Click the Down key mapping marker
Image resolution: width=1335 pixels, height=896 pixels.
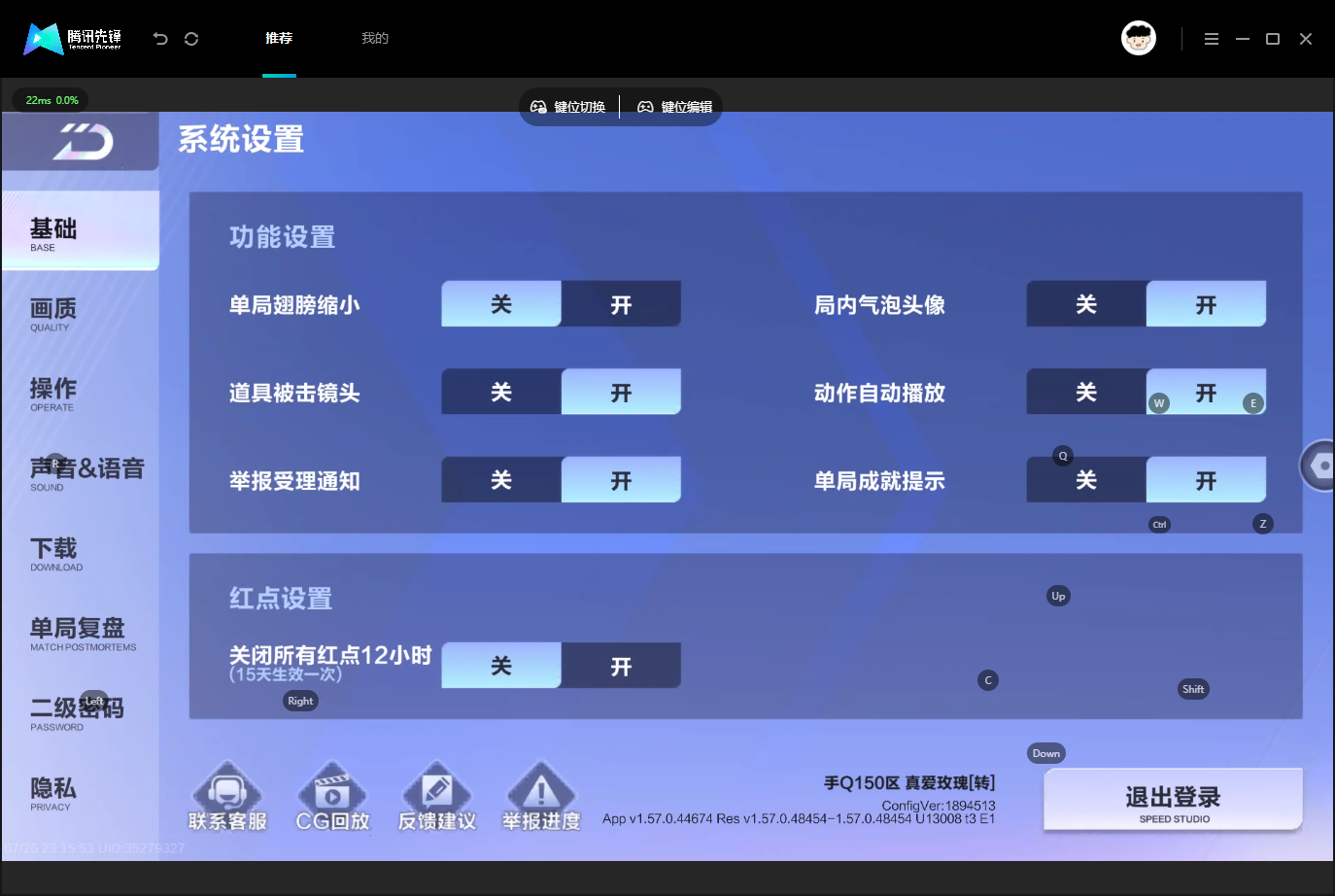[1046, 753]
